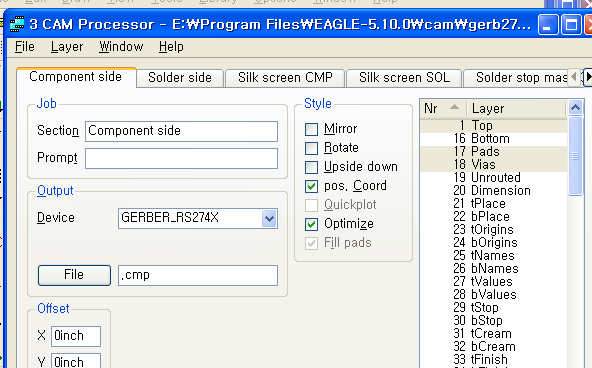Sort layers by Nr column header

[444, 108]
